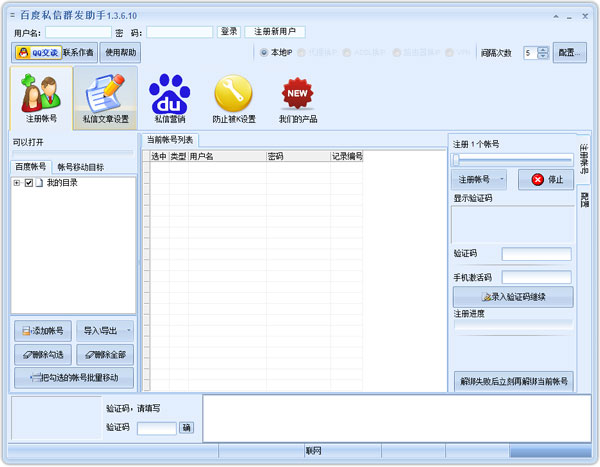Click the 联网 status bar entry
Screen dimensions: 600x467
[313, 451]
